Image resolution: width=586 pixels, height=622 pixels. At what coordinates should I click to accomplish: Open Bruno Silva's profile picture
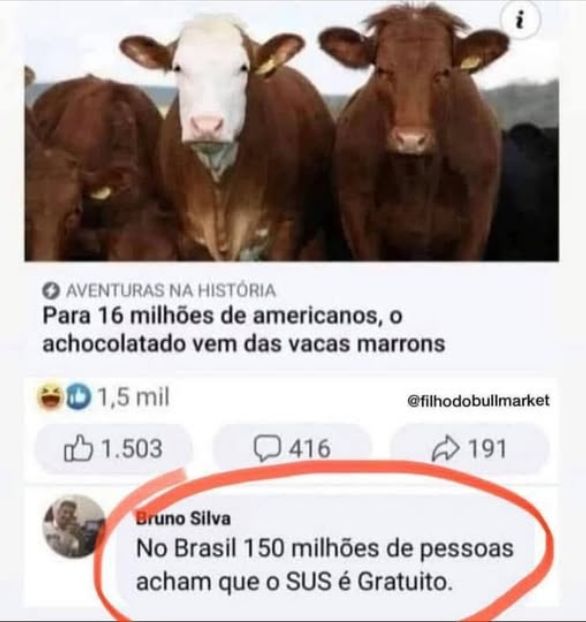74,526
